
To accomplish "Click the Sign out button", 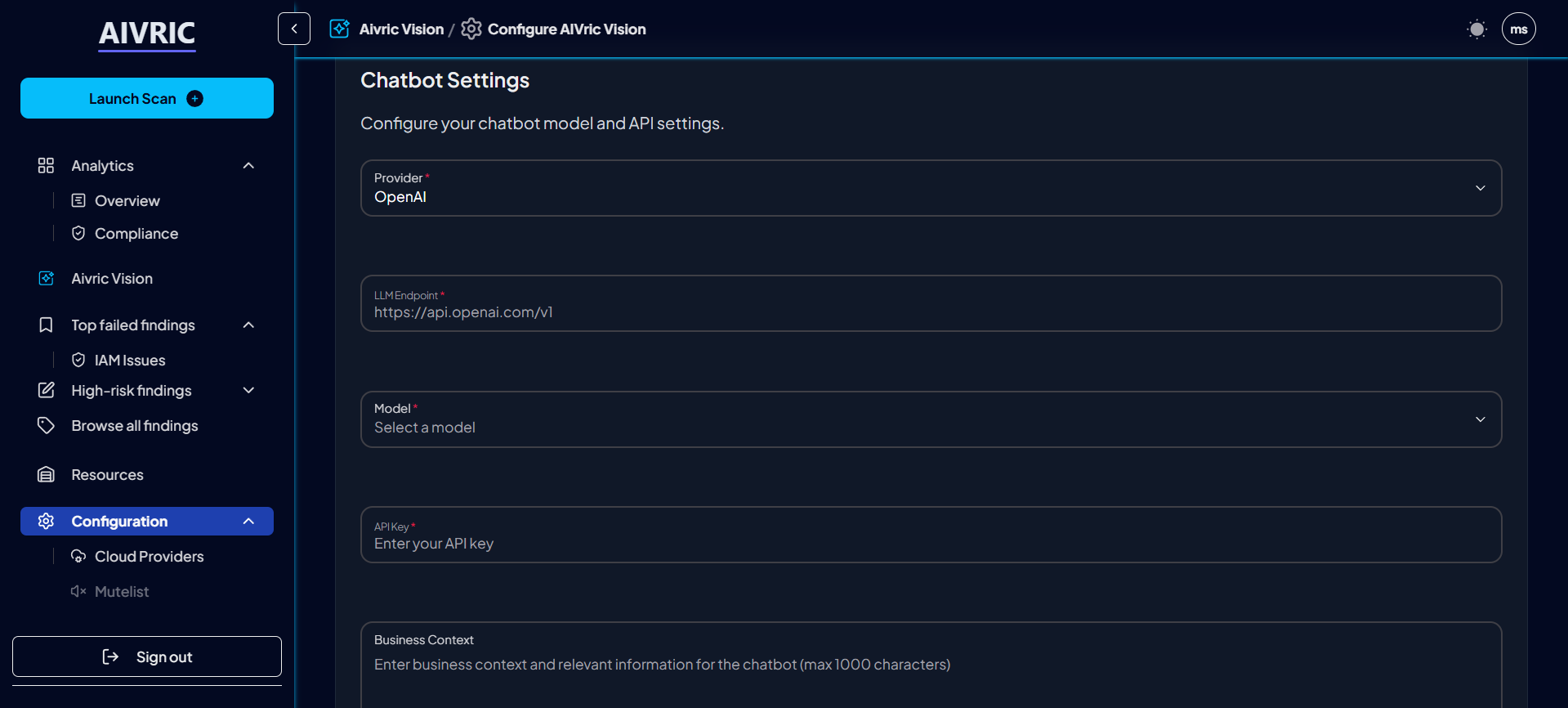I will tap(147, 656).
